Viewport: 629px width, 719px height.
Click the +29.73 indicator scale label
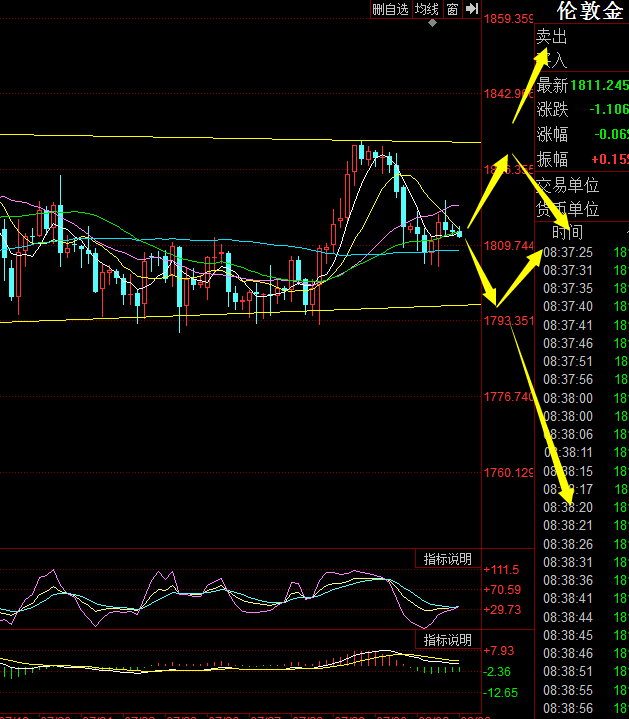pos(502,610)
